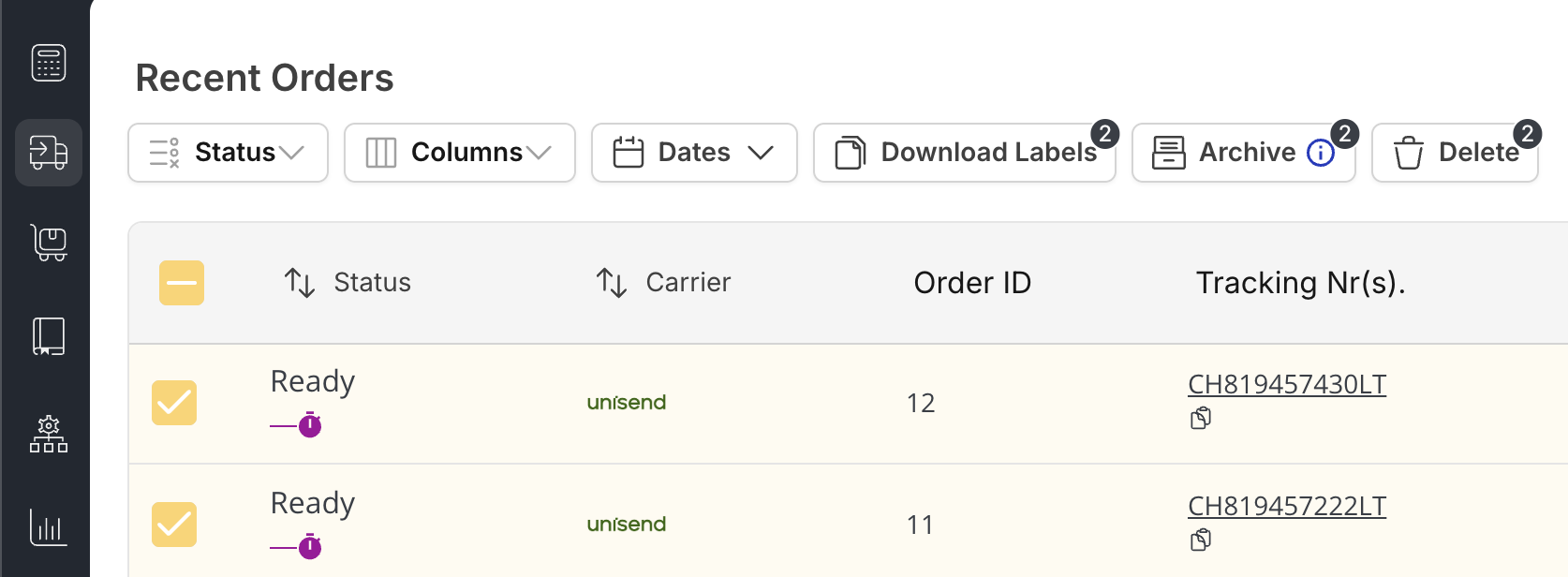
Task: Open the calculator icon in the sidebar
Action: click(49, 63)
